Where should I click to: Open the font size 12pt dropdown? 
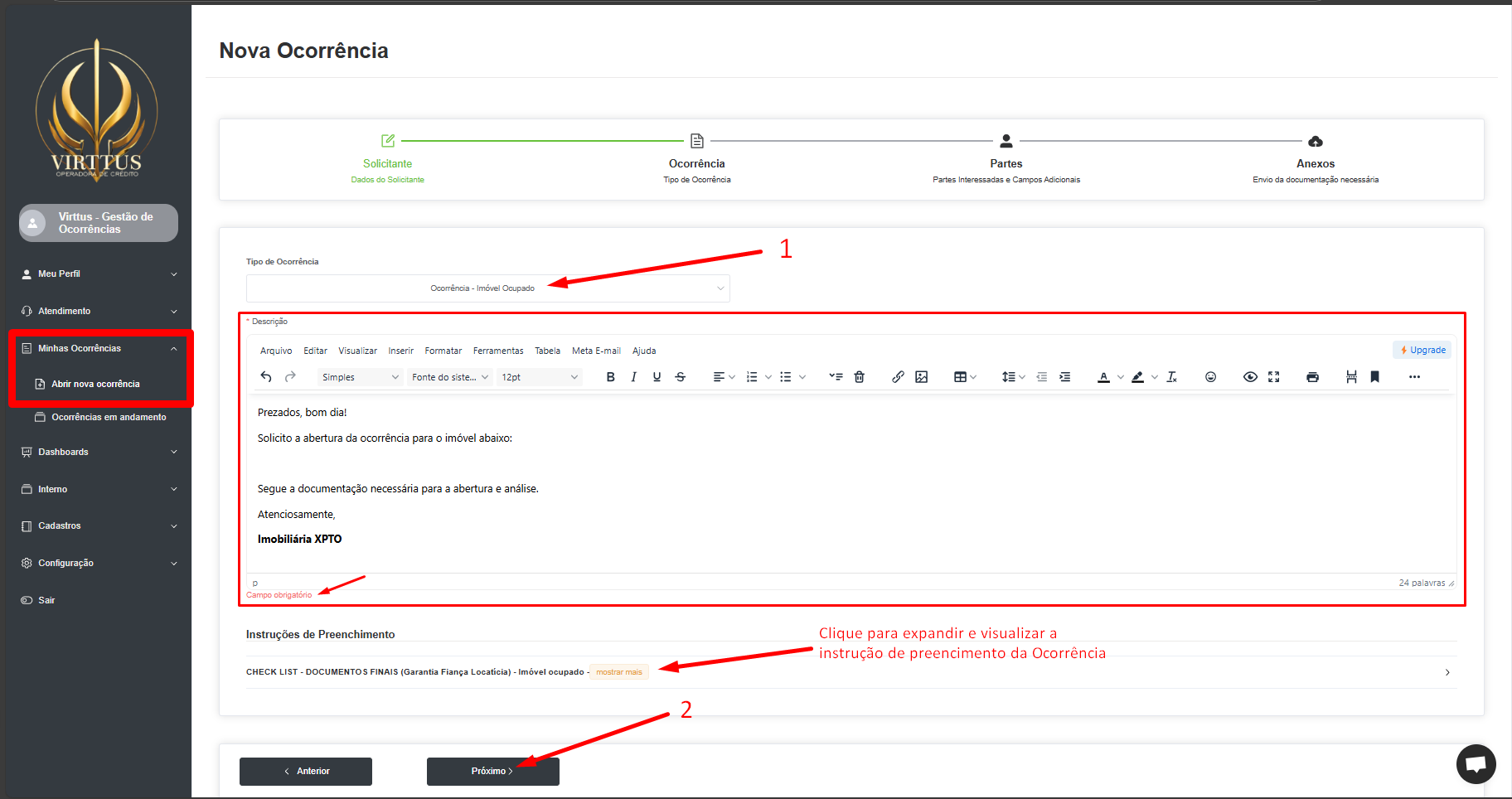539,377
